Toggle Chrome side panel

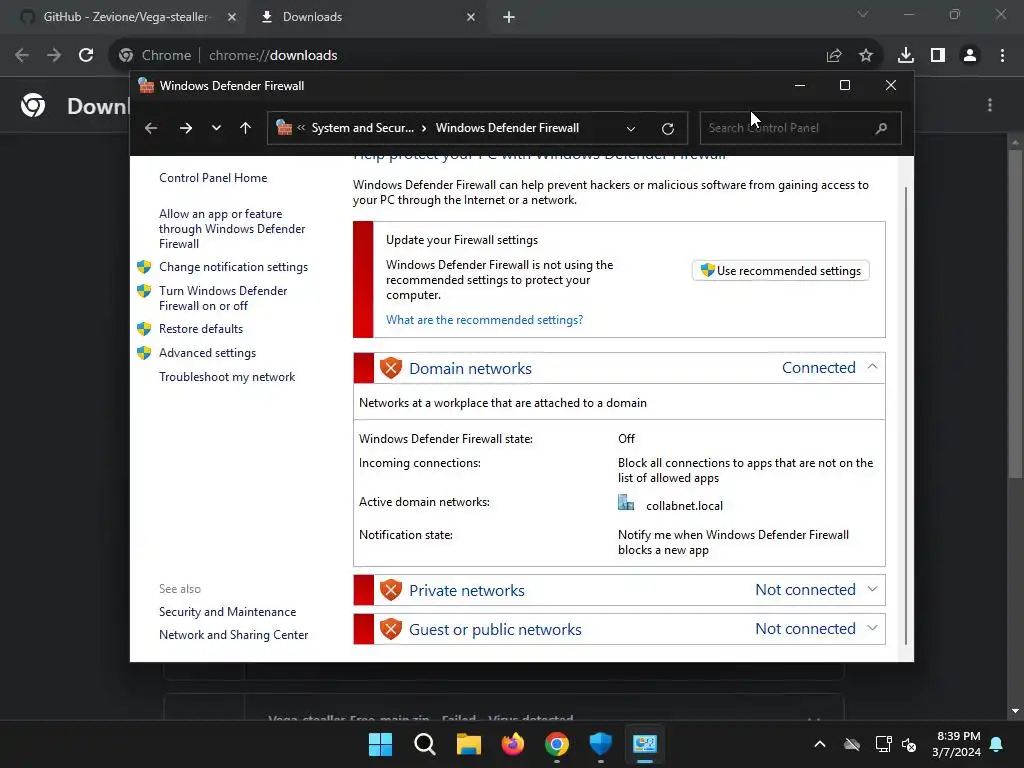coord(938,56)
